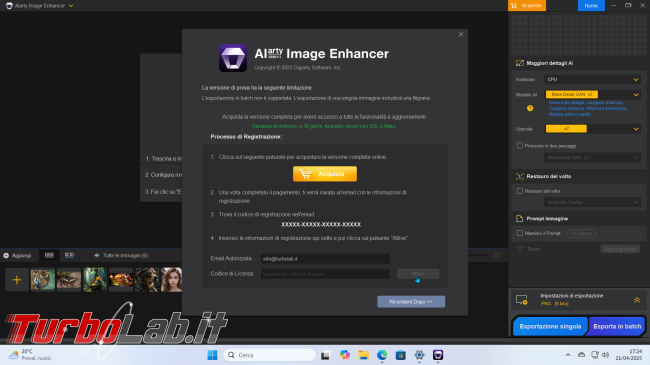Open Settings gear from taskbar
The image size is (650, 365).
click(x=419, y=355)
